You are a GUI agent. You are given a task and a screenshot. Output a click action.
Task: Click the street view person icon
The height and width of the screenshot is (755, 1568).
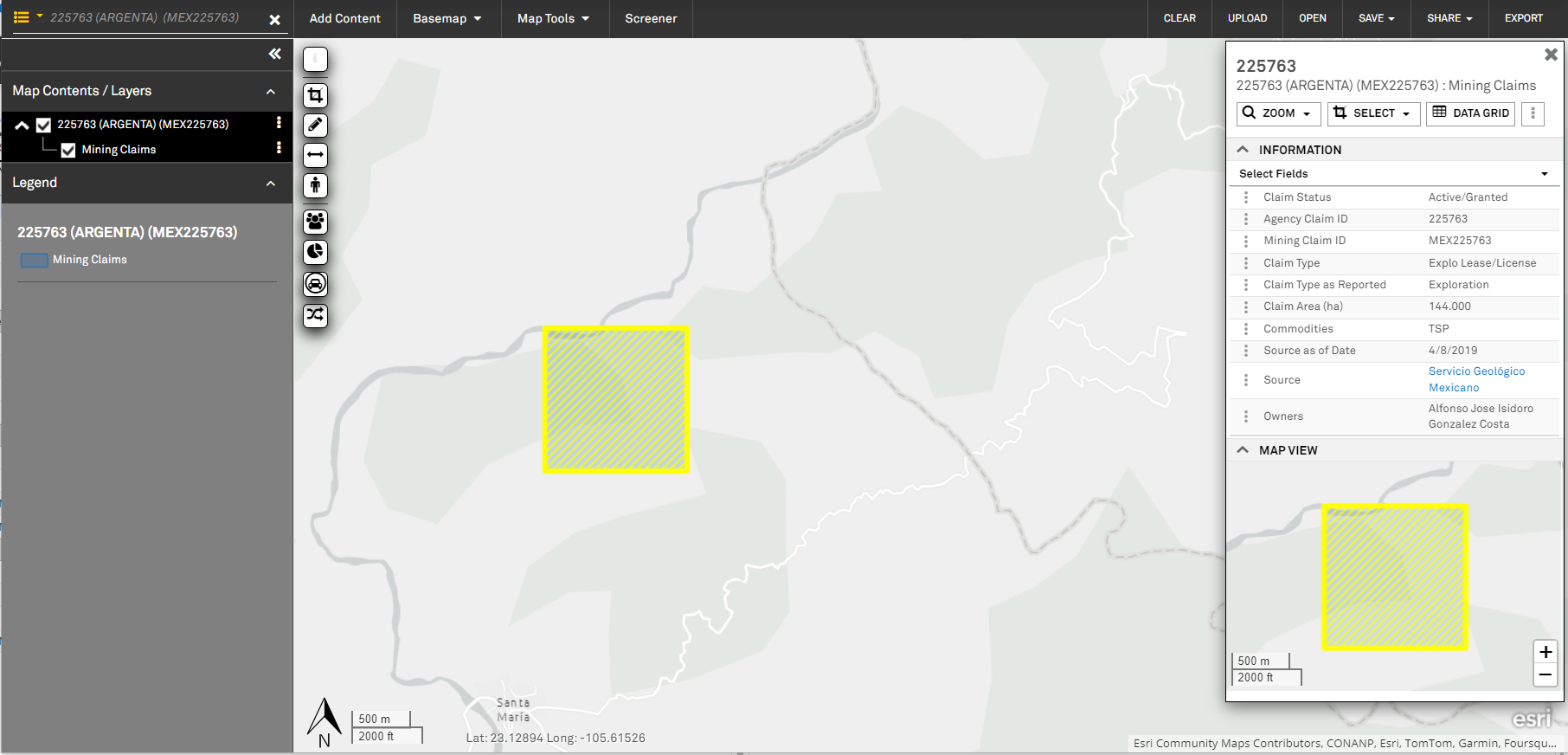(x=316, y=185)
